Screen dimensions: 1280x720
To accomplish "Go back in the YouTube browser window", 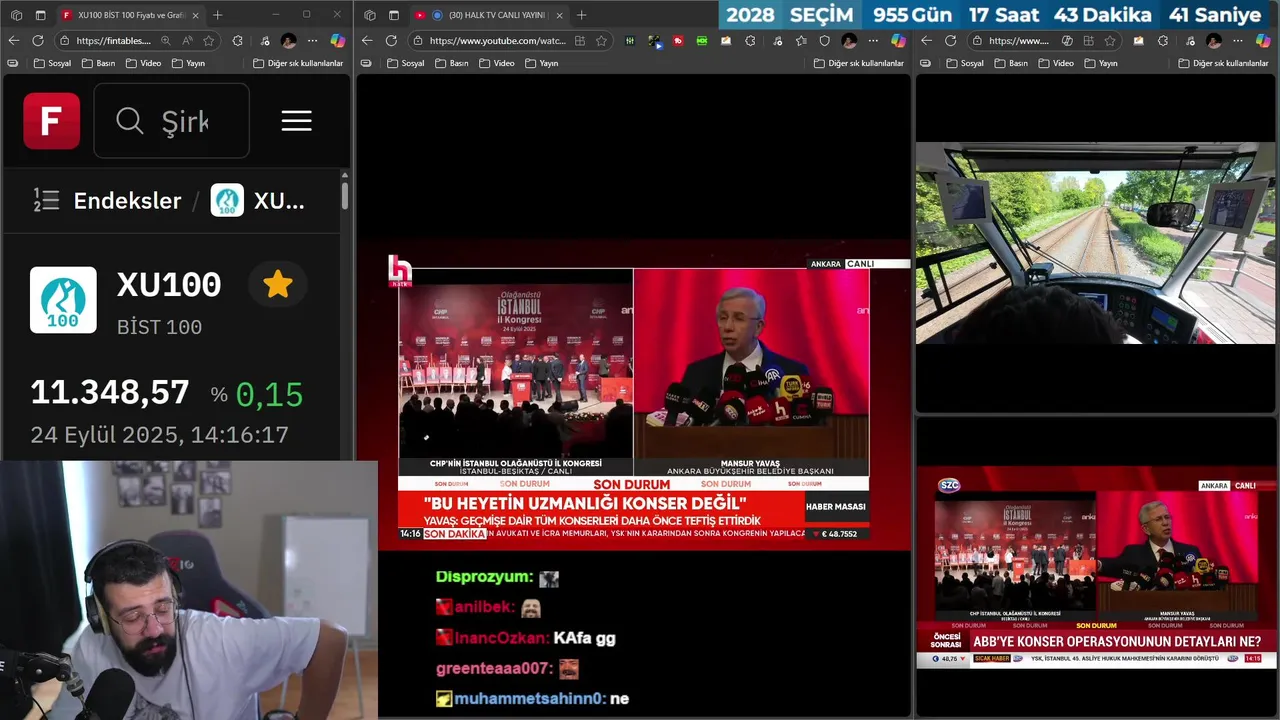I will tap(367, 40).
